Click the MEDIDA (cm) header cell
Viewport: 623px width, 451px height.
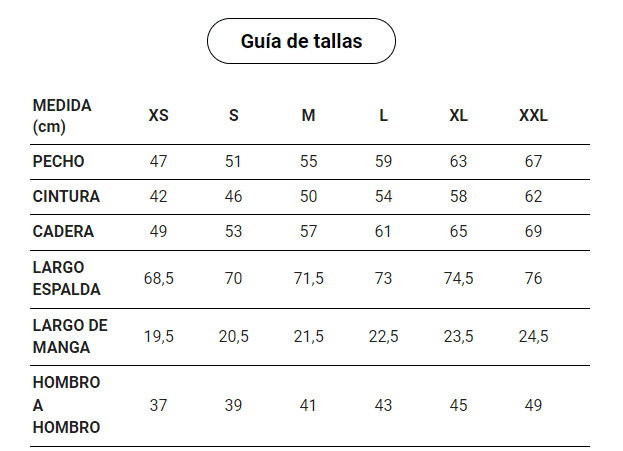pos(62,116)
